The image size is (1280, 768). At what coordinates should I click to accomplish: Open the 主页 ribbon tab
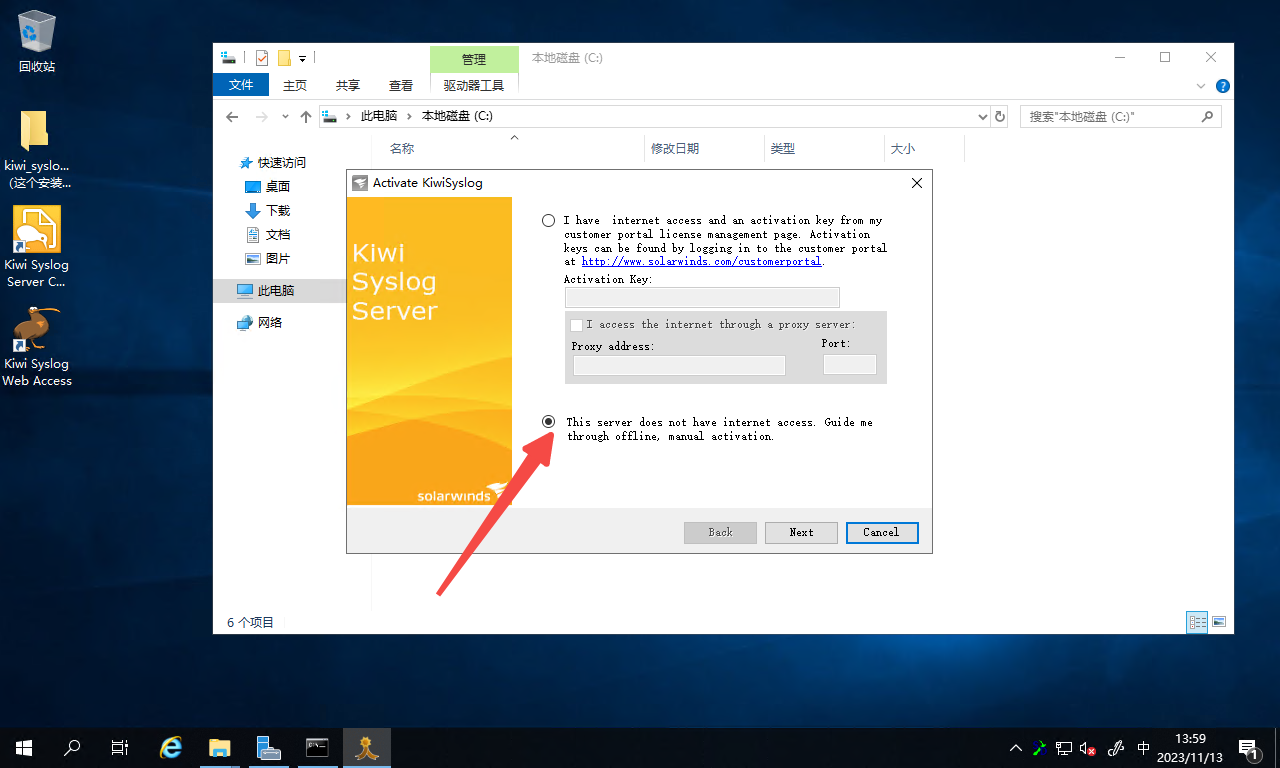[x=295, y=85]
